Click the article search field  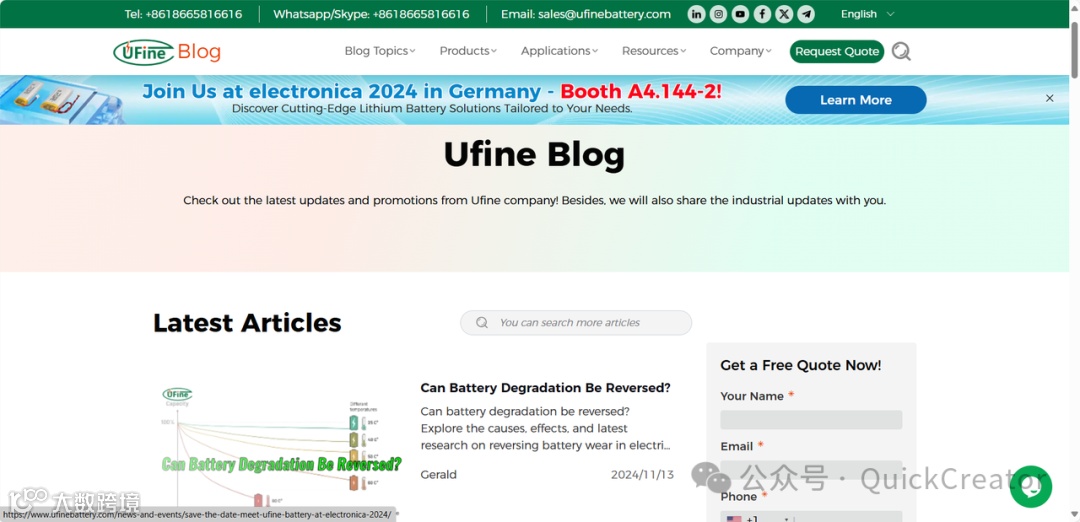(576, 322)
